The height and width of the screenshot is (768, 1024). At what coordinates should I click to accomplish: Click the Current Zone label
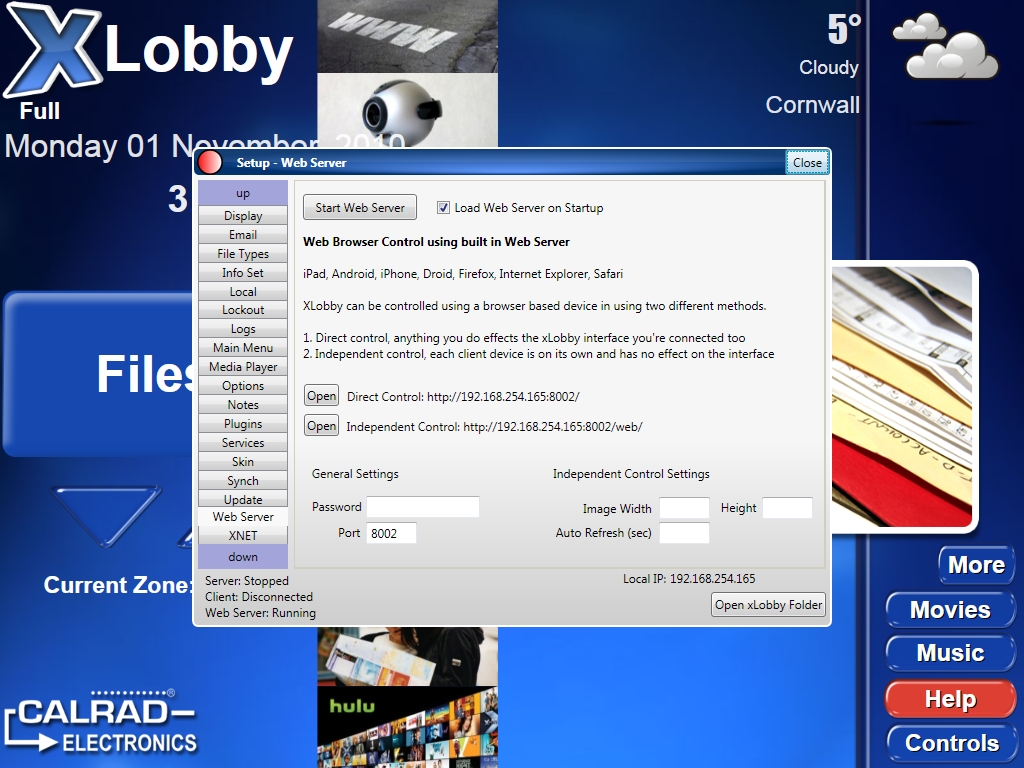click(x=118, y=585)
